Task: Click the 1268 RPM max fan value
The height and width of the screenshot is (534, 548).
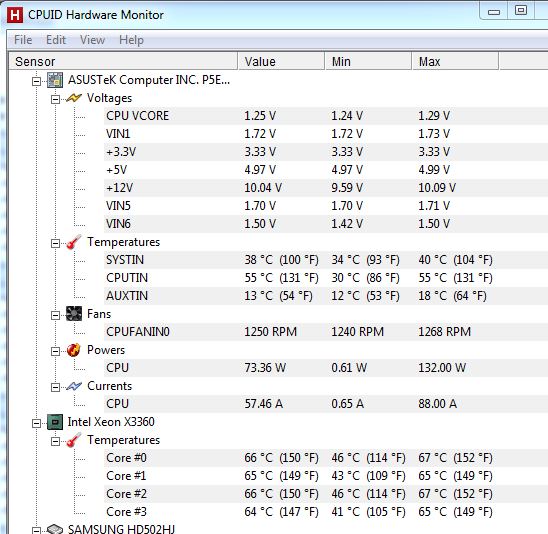Action: 445,332
